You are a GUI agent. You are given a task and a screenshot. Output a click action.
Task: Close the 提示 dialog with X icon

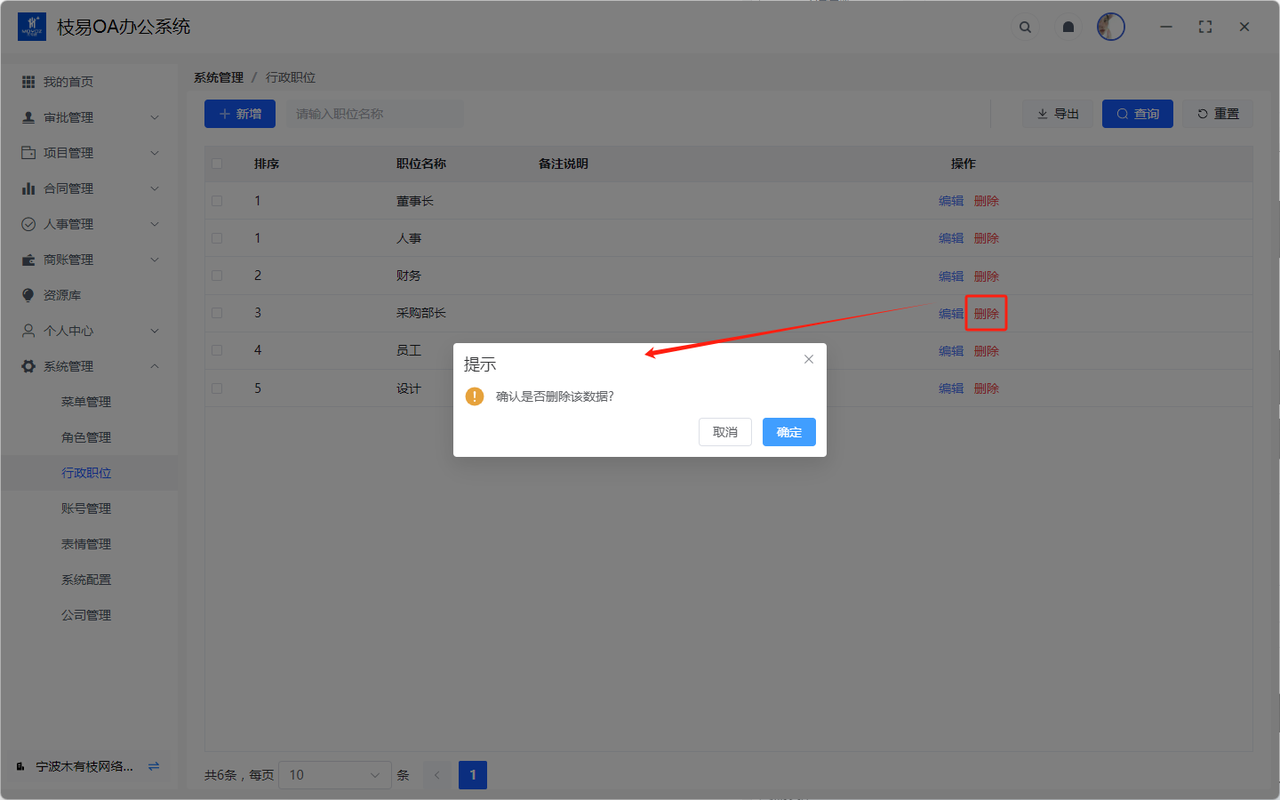(809, 359)
